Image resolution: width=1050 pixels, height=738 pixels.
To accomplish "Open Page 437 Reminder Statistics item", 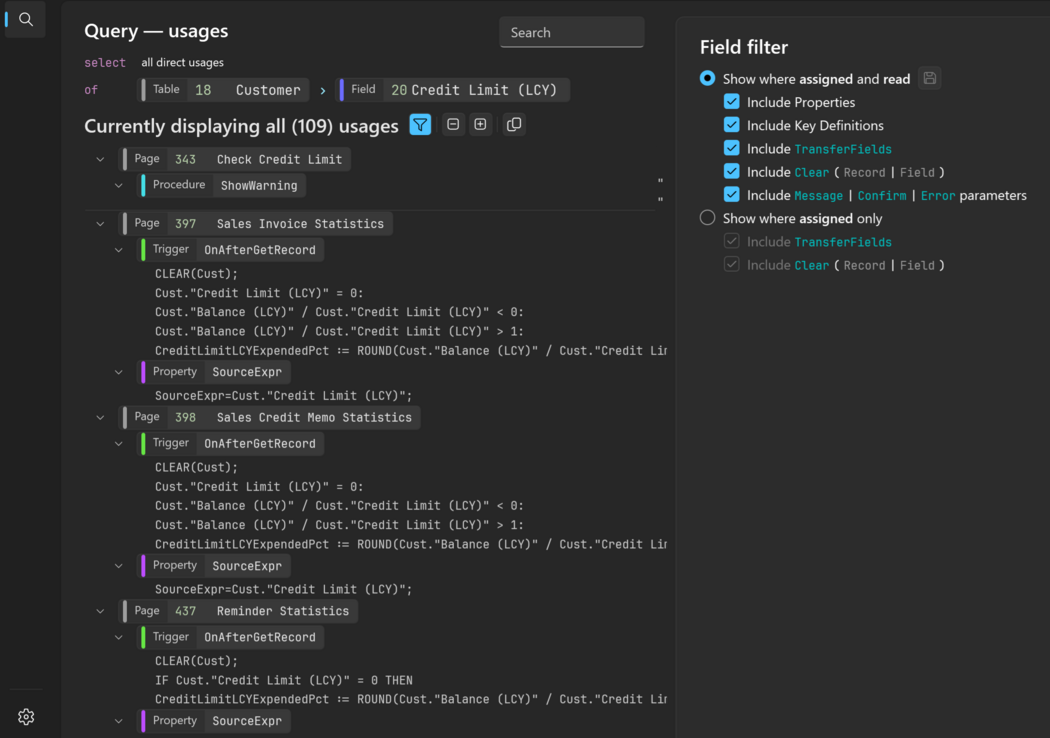I will [x=238, y=611].
